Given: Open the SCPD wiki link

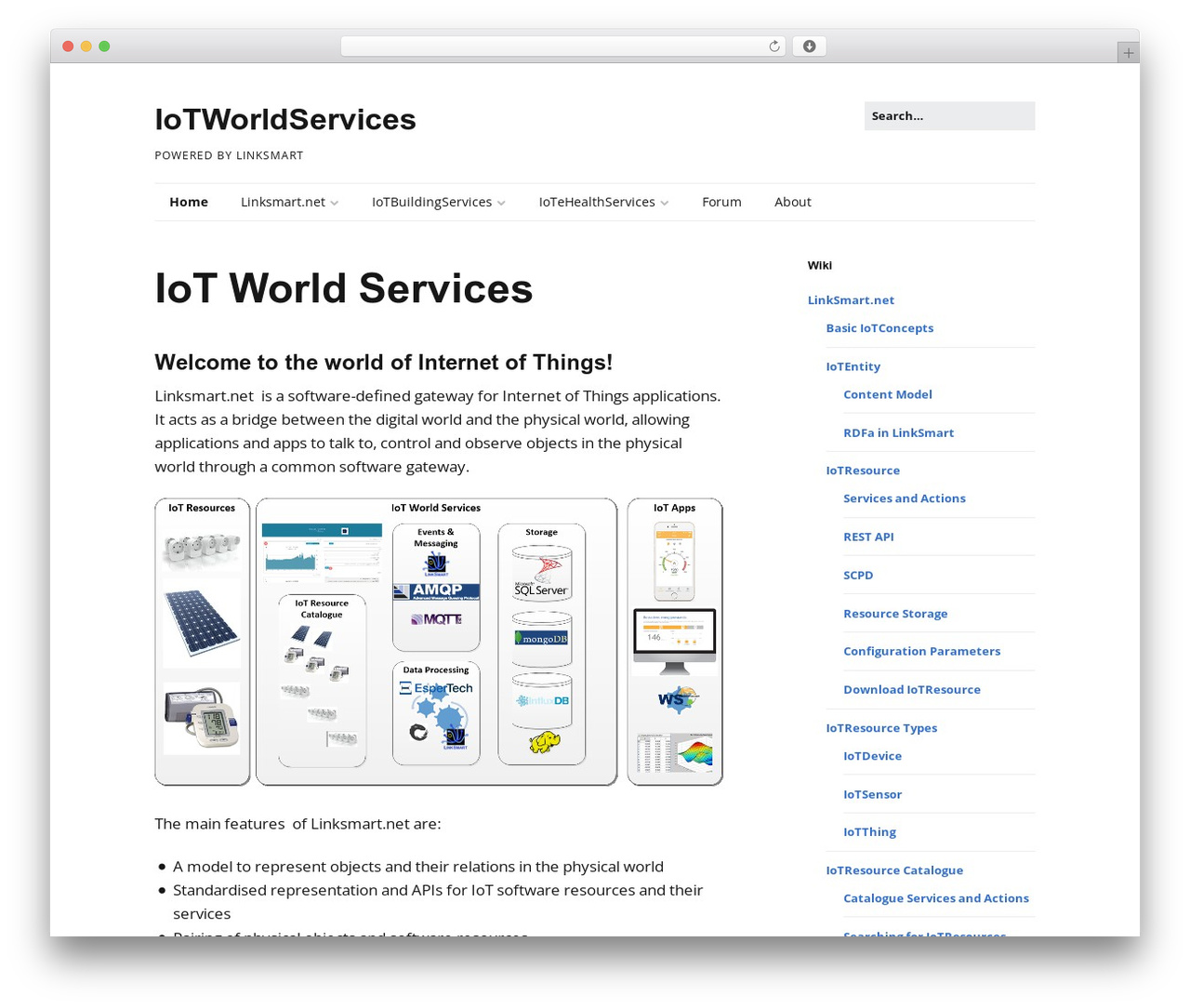Looking at the screenshot, I should click(x=858, y=575).
